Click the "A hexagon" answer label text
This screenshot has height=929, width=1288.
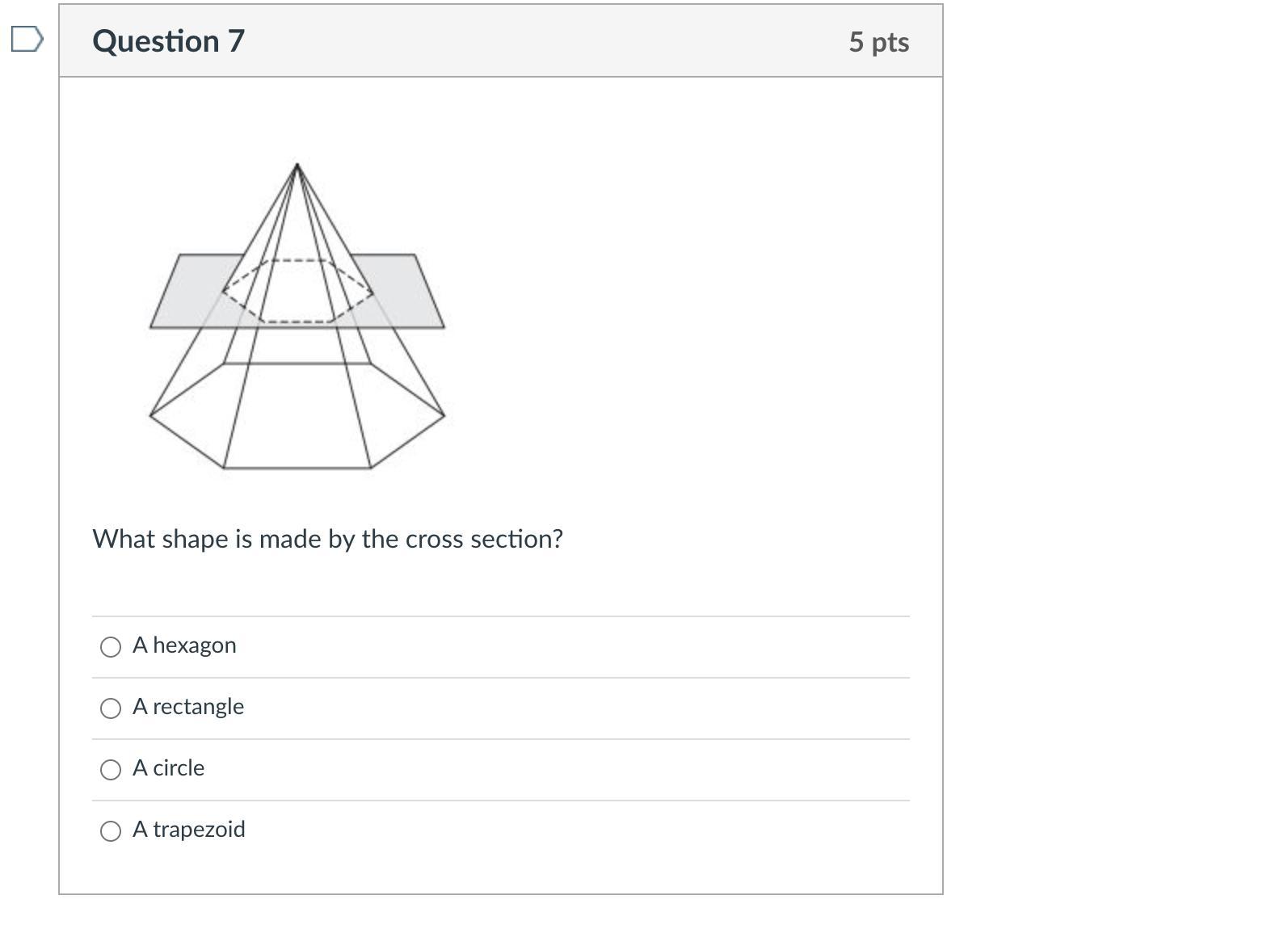(184, 645)
